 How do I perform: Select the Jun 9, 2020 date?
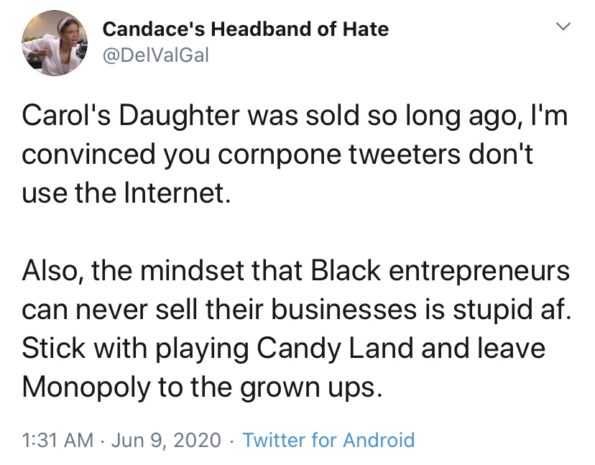click(x=166, y=440)
